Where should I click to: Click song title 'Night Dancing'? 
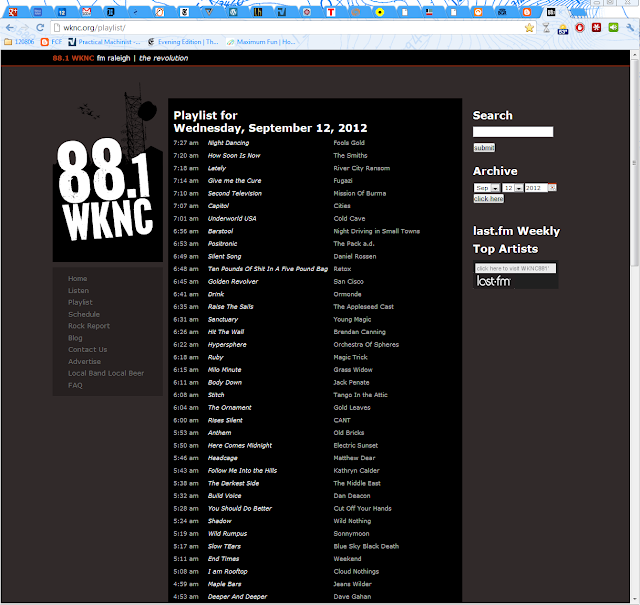pyautogui.click(x=228, y=143)
